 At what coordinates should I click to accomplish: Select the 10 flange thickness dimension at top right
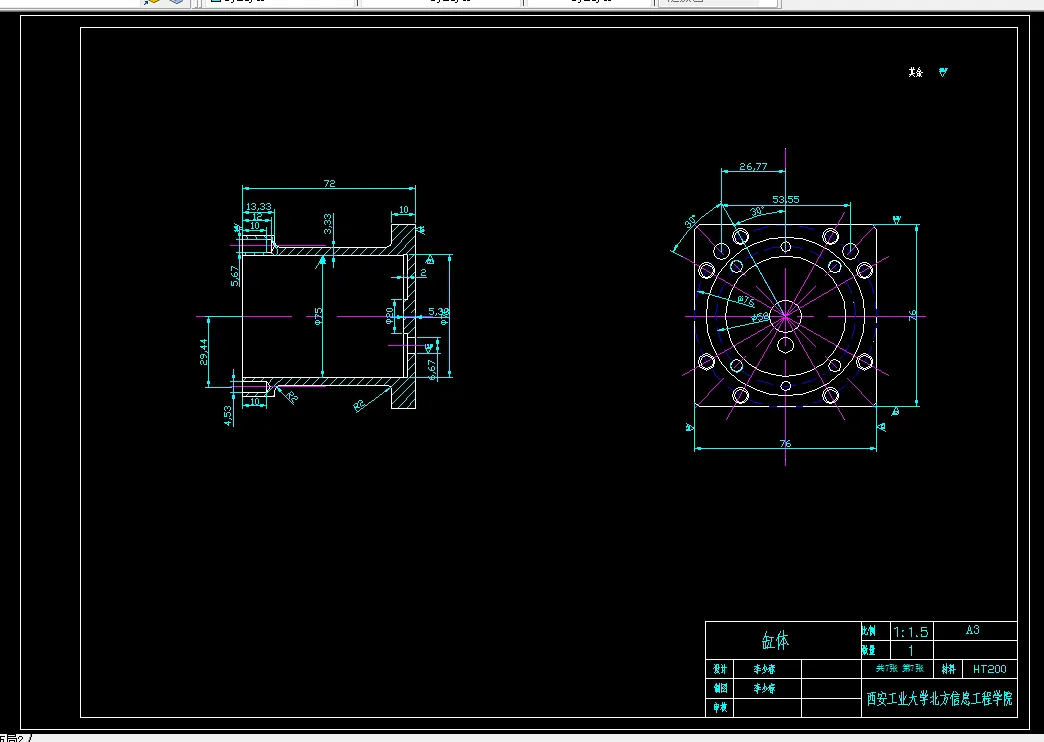click(403, 210)
